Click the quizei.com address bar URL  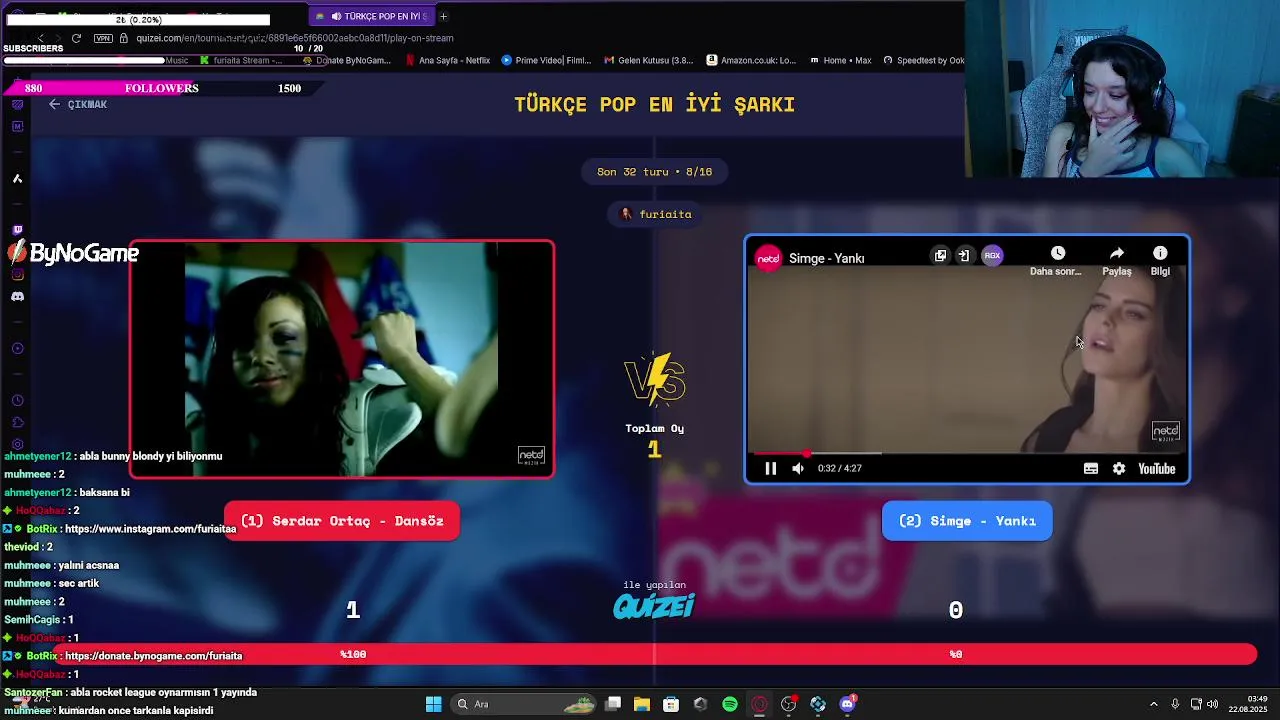(295, 38)
